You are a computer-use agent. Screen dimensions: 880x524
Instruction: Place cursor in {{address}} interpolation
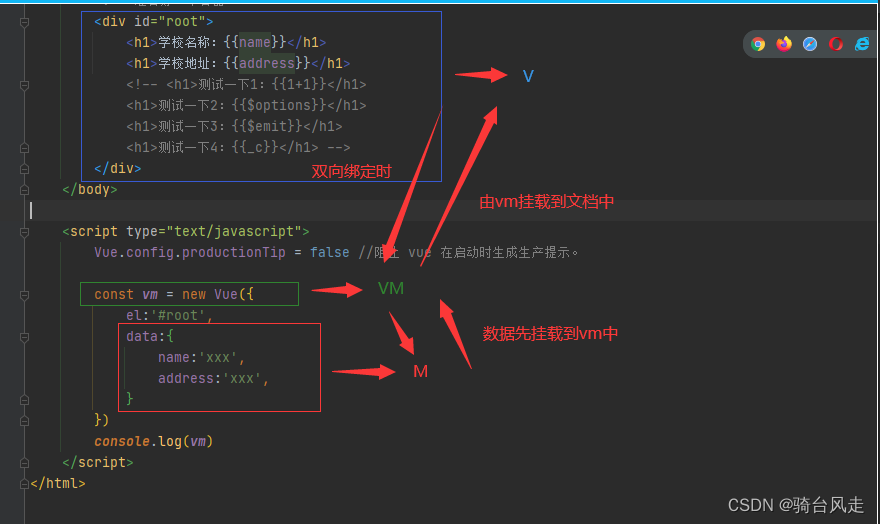267,63
